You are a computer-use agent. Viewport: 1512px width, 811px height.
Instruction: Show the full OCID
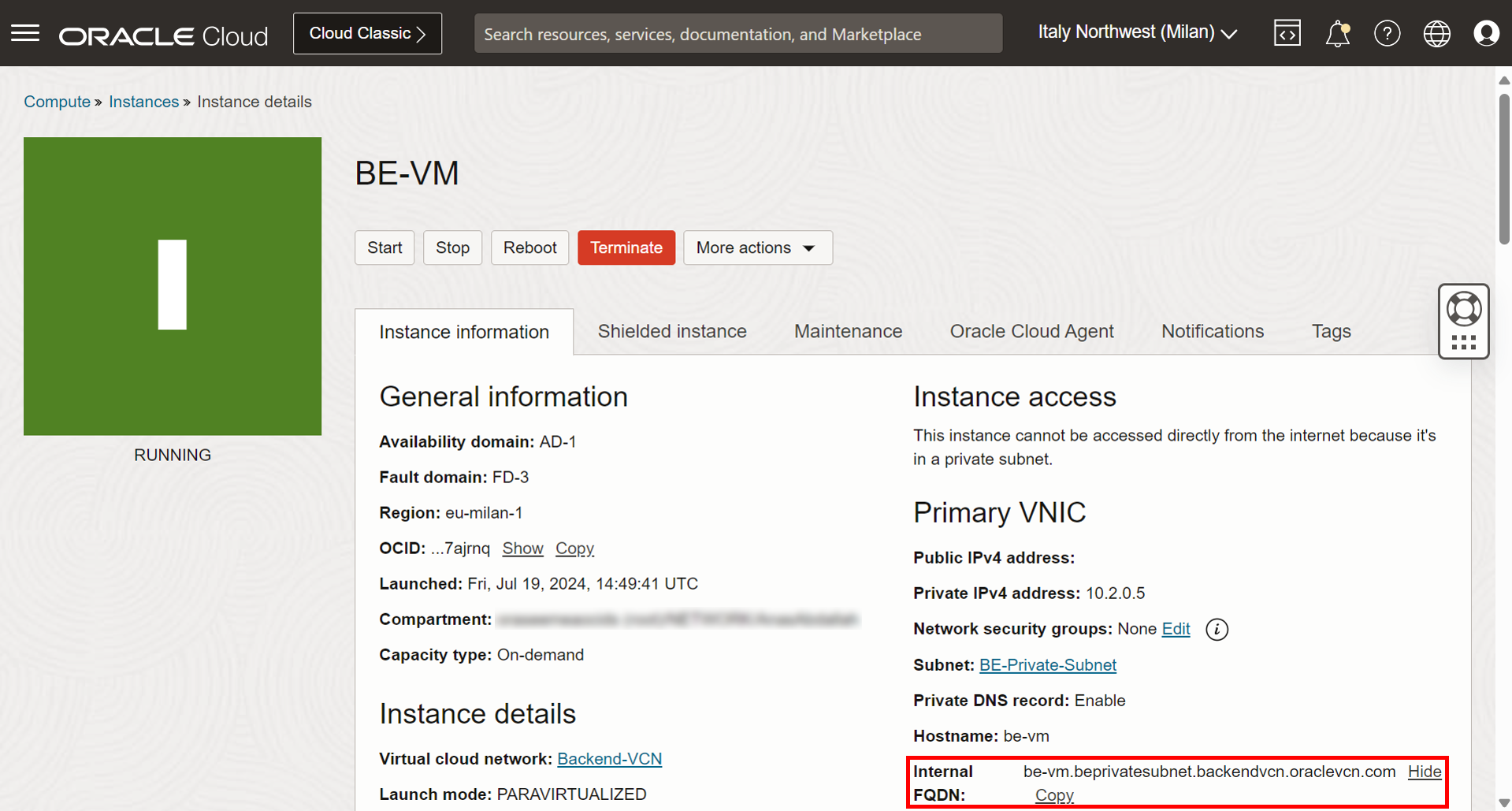[522, 548]
